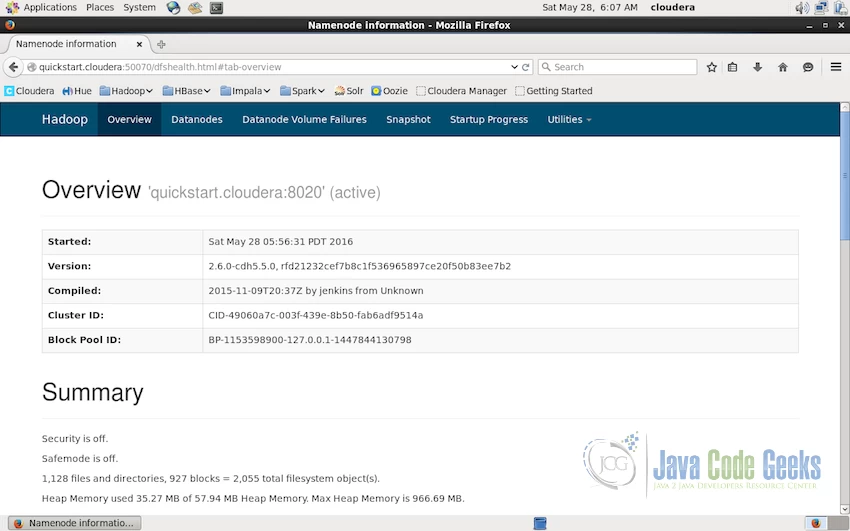Open the Applications menu

[x=42, y=8]
